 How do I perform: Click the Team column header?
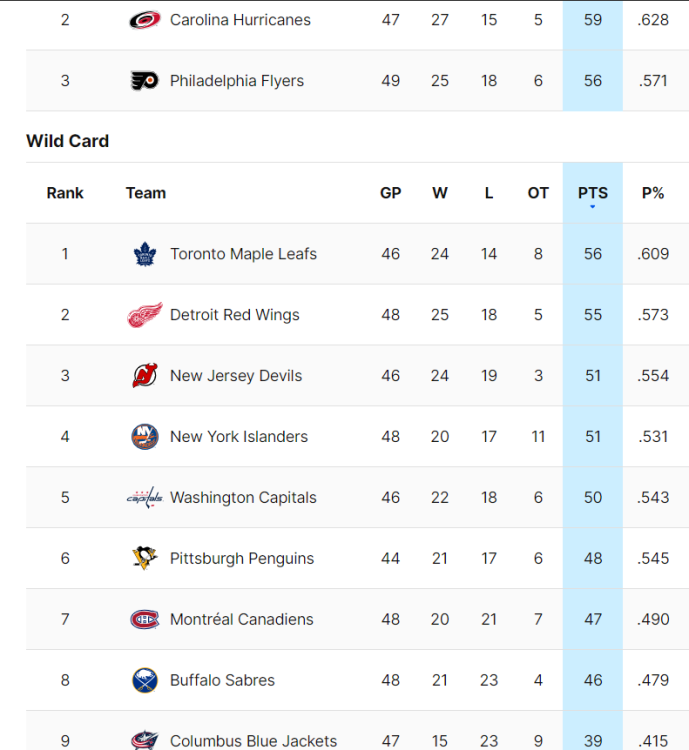(x=146, y=193)
